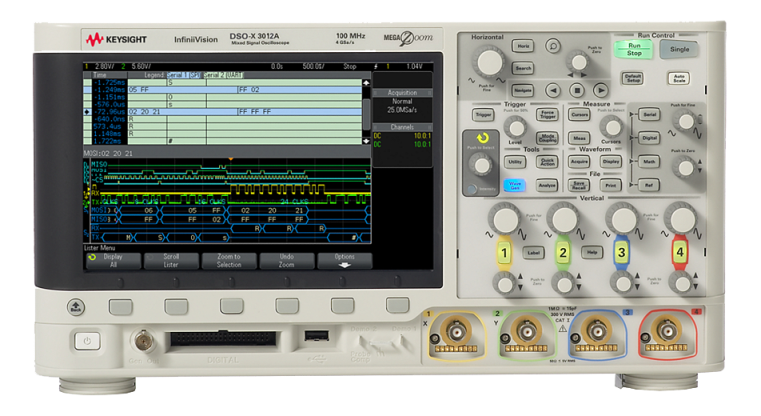Viewport: 761px width, 416px height.
Task: Push the channel 1 vertical scale knob
Action: pos(505,219)
